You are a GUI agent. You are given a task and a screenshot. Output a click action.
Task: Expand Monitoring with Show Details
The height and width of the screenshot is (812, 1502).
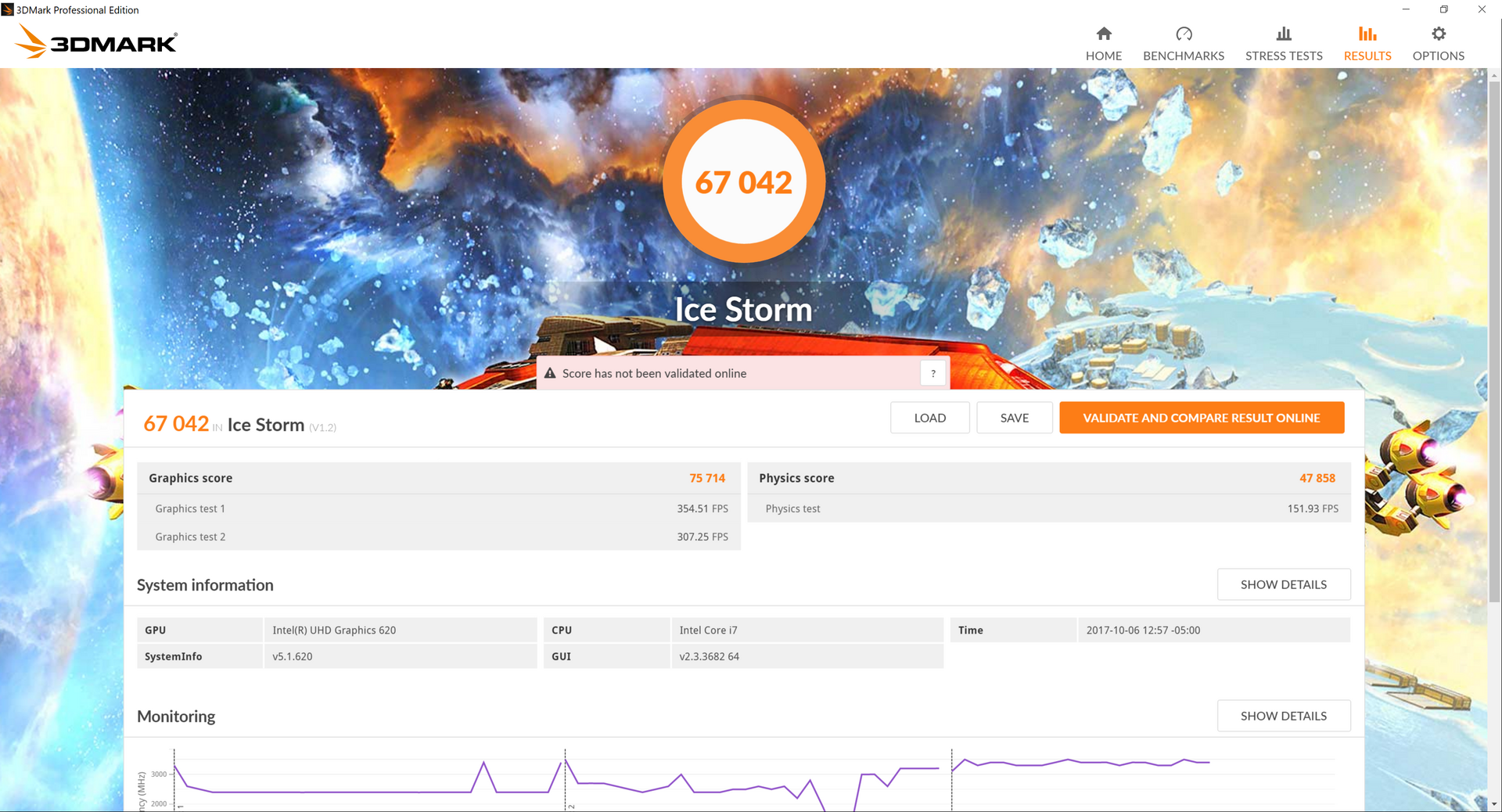(x=1283, y=716)
